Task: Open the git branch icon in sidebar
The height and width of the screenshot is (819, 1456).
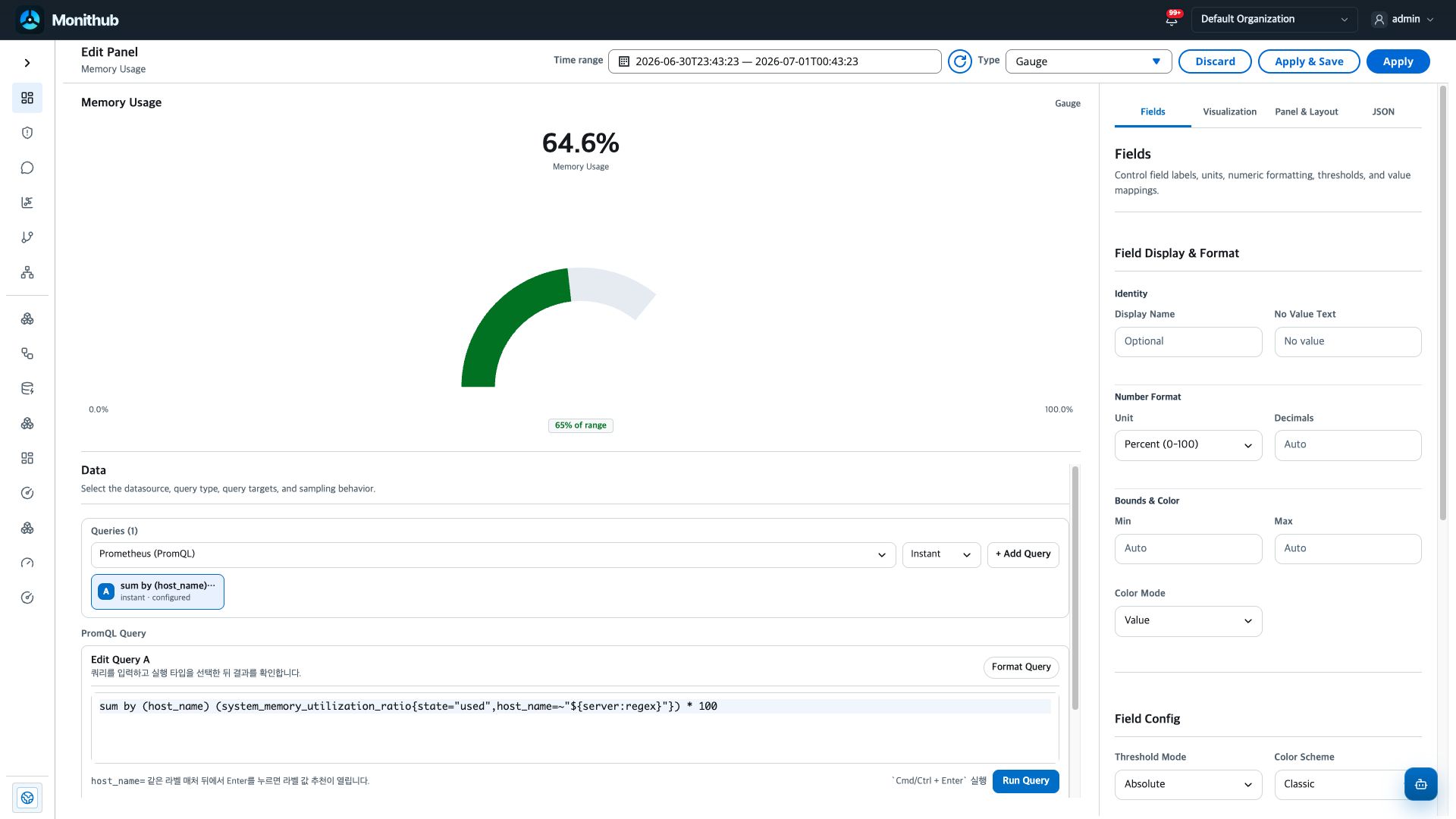Action: [x=27, y=237]
